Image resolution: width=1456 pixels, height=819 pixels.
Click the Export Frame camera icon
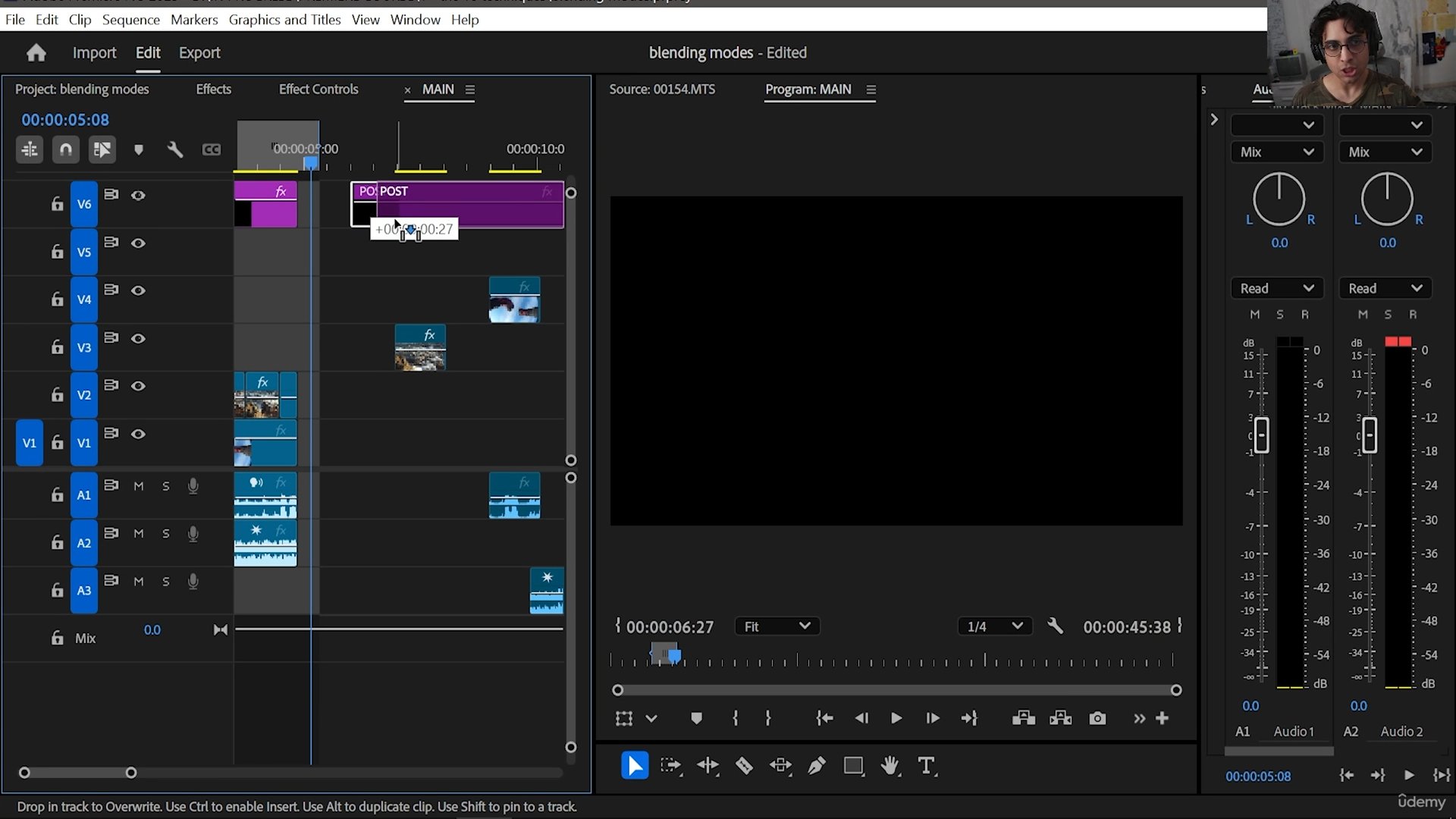(x=1097, y=718)
